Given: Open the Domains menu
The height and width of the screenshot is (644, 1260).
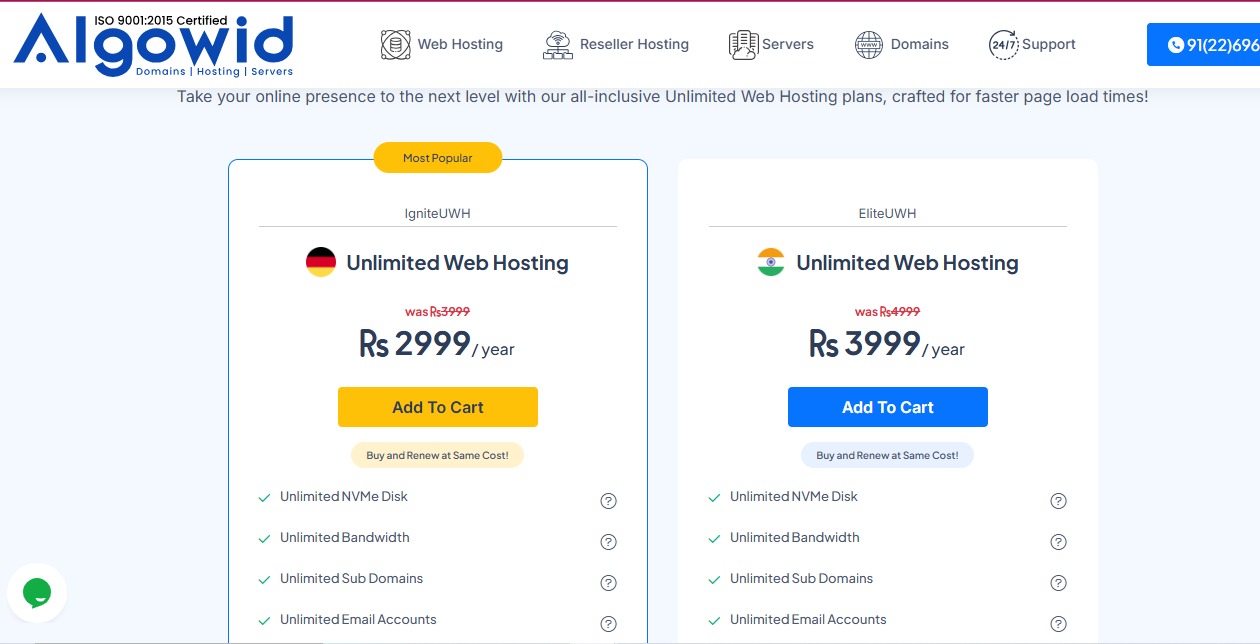Looking at the screenshot, I should point(919,45).
